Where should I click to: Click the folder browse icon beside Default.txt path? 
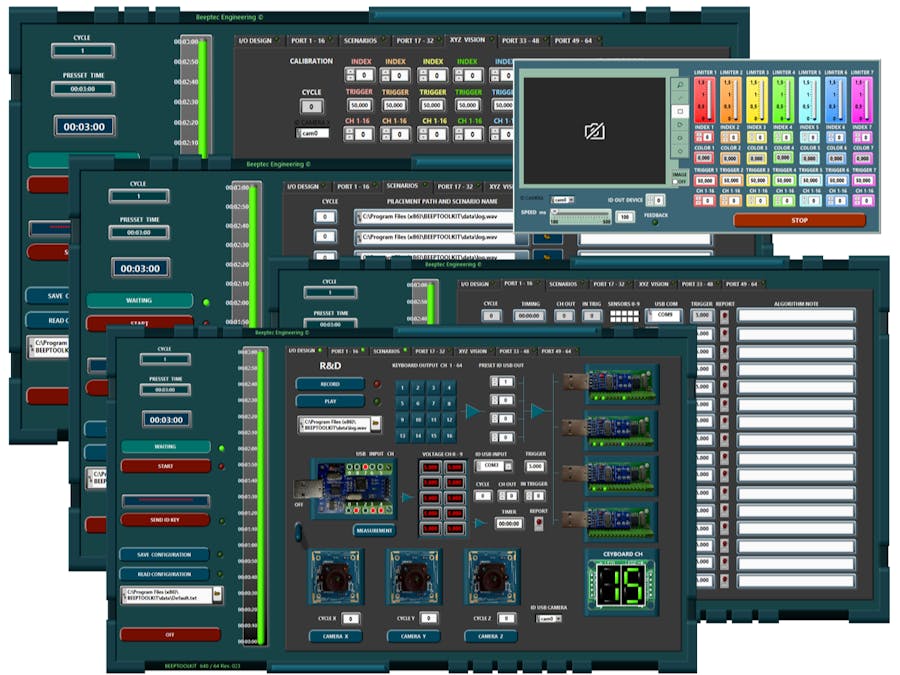tap(218, 593)
